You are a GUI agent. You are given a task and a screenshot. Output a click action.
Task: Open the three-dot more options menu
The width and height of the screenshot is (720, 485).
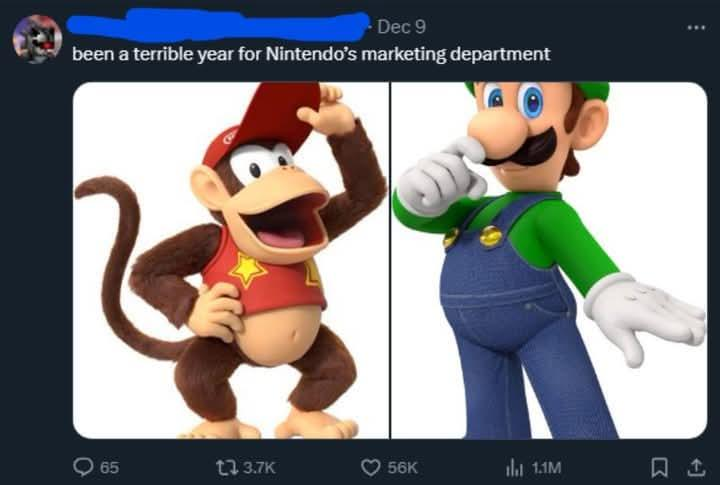696,28
